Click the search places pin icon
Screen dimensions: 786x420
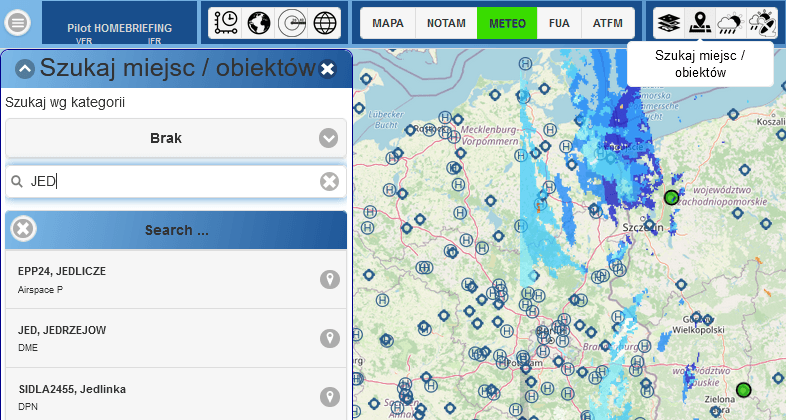point(700,23)
